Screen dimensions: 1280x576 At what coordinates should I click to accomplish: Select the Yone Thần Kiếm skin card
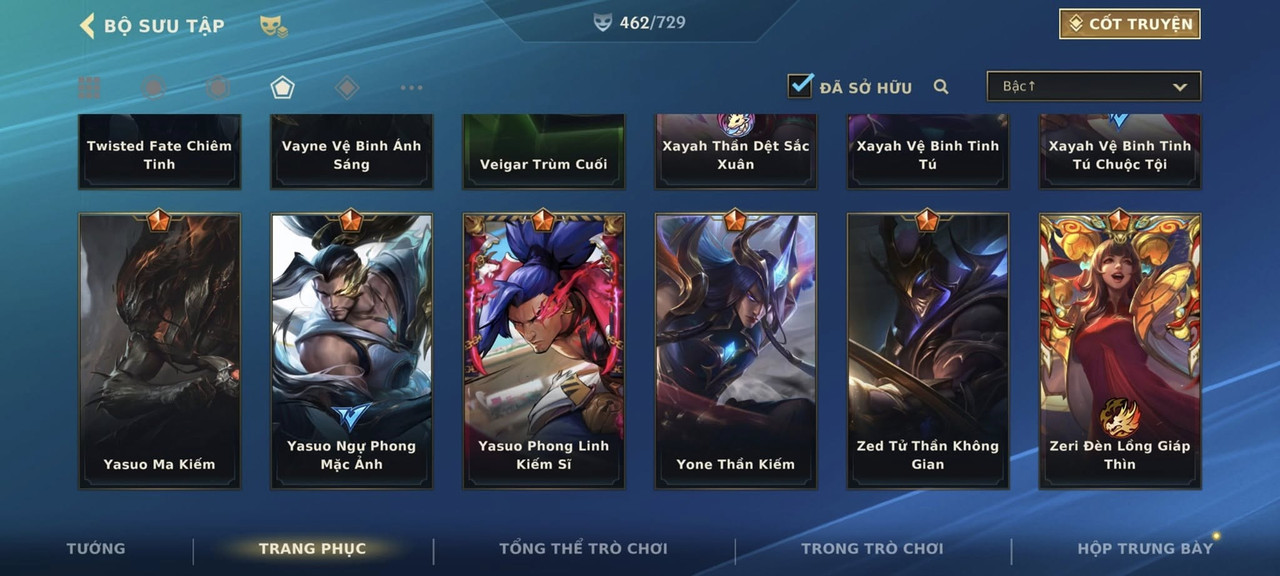[736, 350]
